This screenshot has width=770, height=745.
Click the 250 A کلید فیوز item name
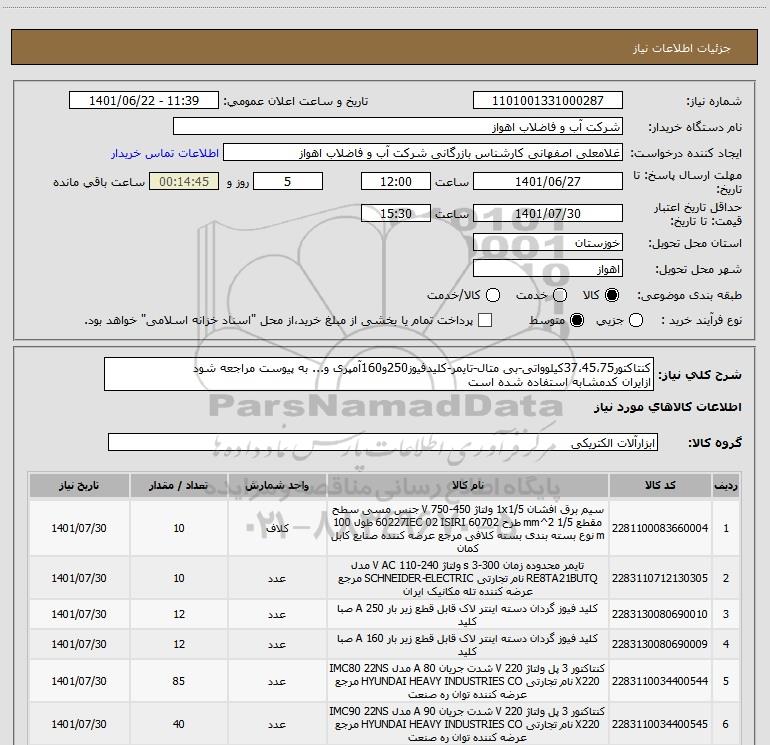tap(468, 614)
